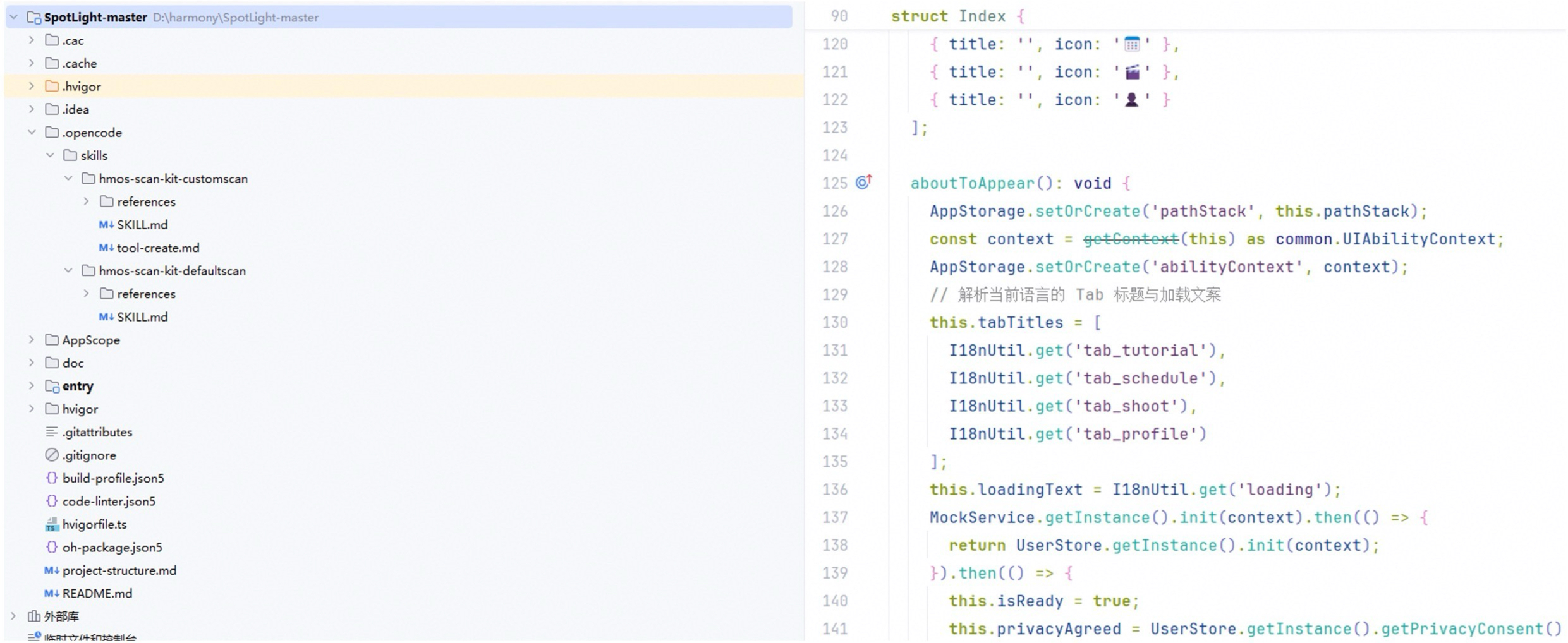The width and height of the screenshot is (1568, 643).
Task: Expand the .hvigor folder chevron
Action: 32,86
